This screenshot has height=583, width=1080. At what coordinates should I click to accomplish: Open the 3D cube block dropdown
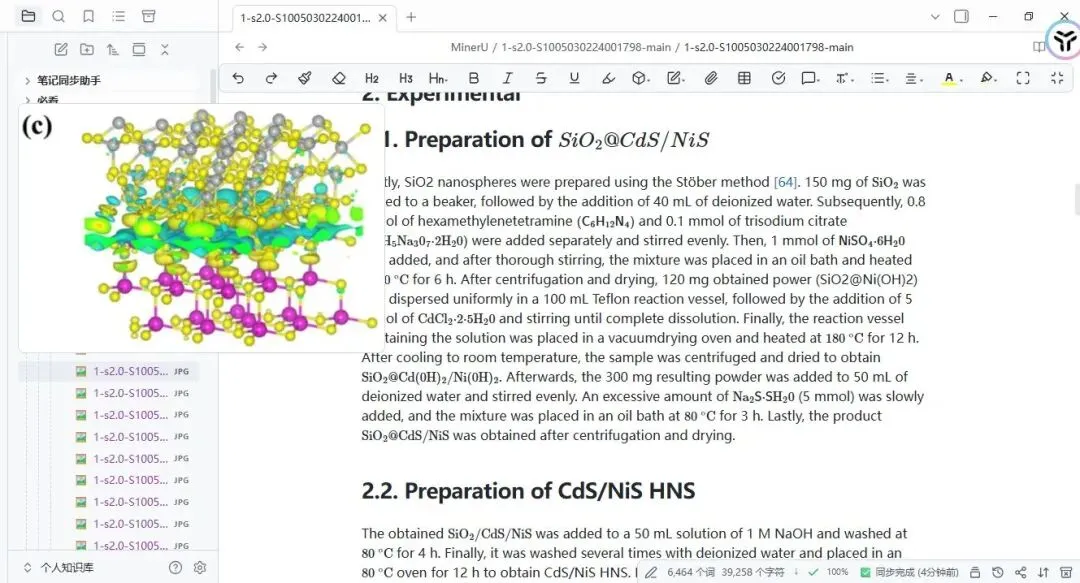pyautogui.click(x=641, y=79)
